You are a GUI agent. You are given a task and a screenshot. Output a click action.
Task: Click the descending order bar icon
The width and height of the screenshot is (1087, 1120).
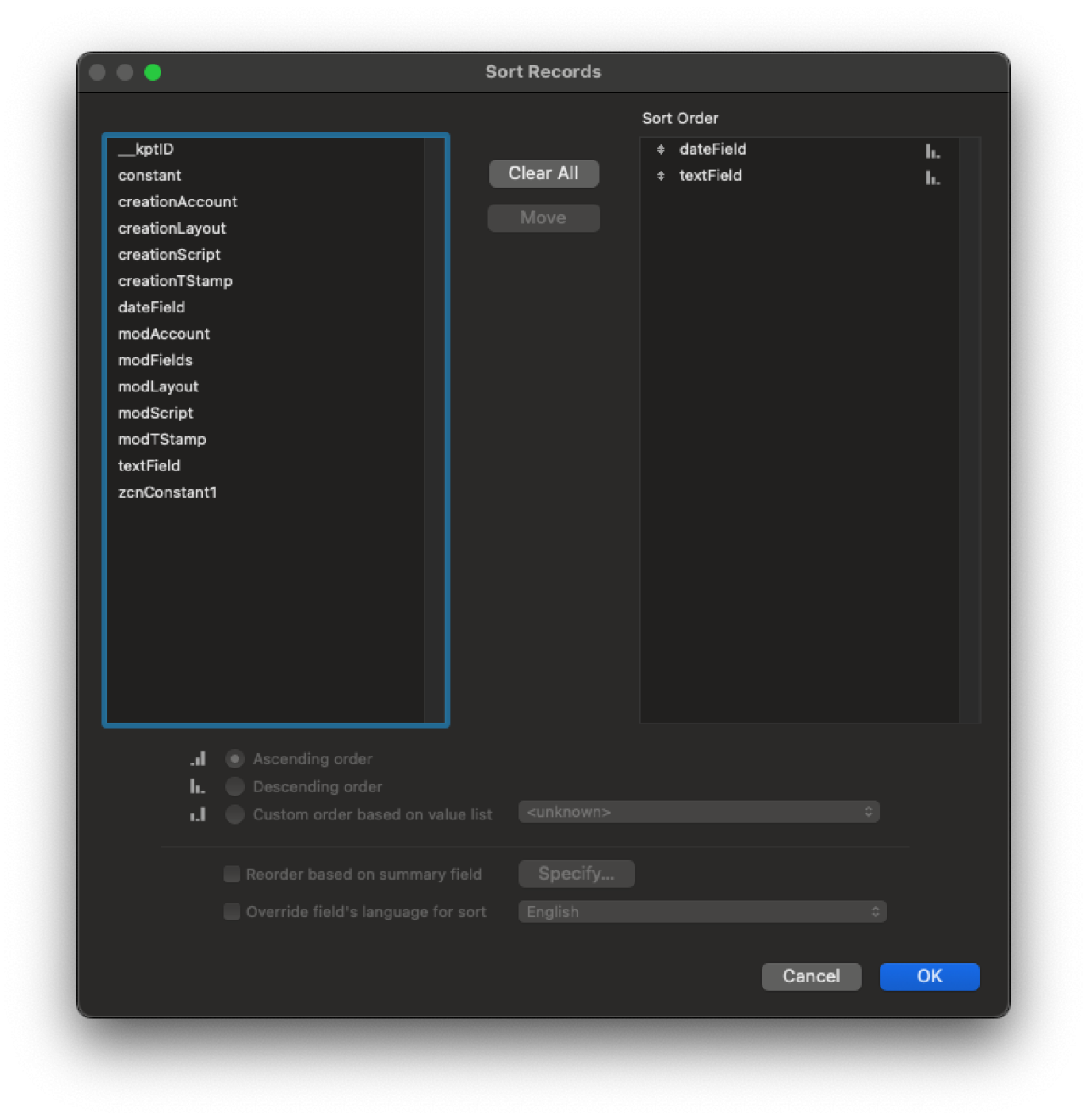[x=198, y=785]
